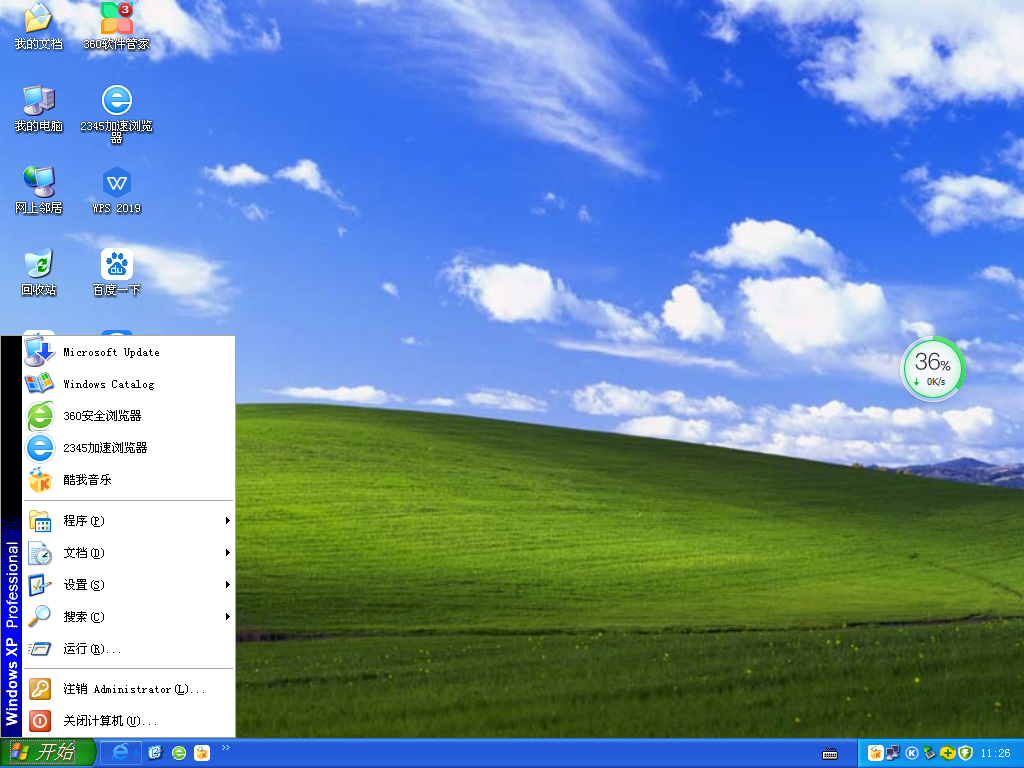Open 关闭计算机 from the Start menu
1024x768 pixels.
[96, 721]
